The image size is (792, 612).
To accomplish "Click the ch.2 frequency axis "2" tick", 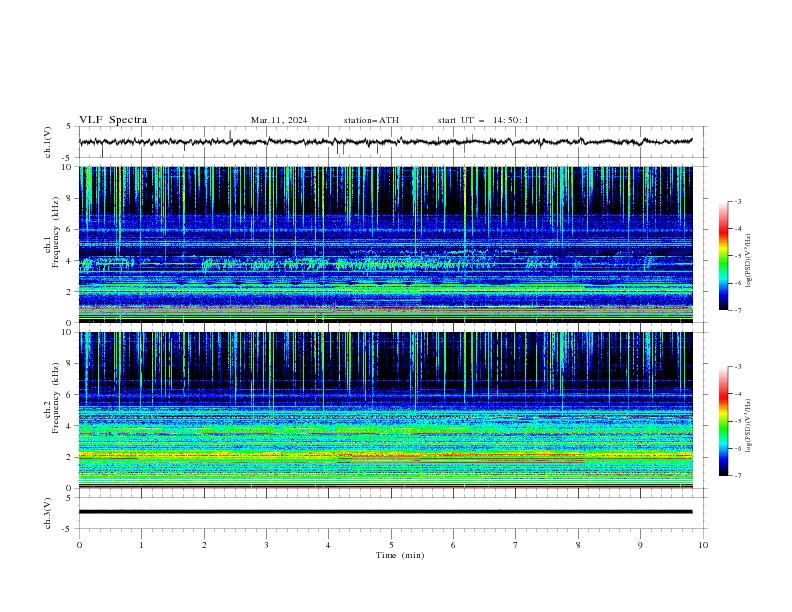I will coord(70,457).
